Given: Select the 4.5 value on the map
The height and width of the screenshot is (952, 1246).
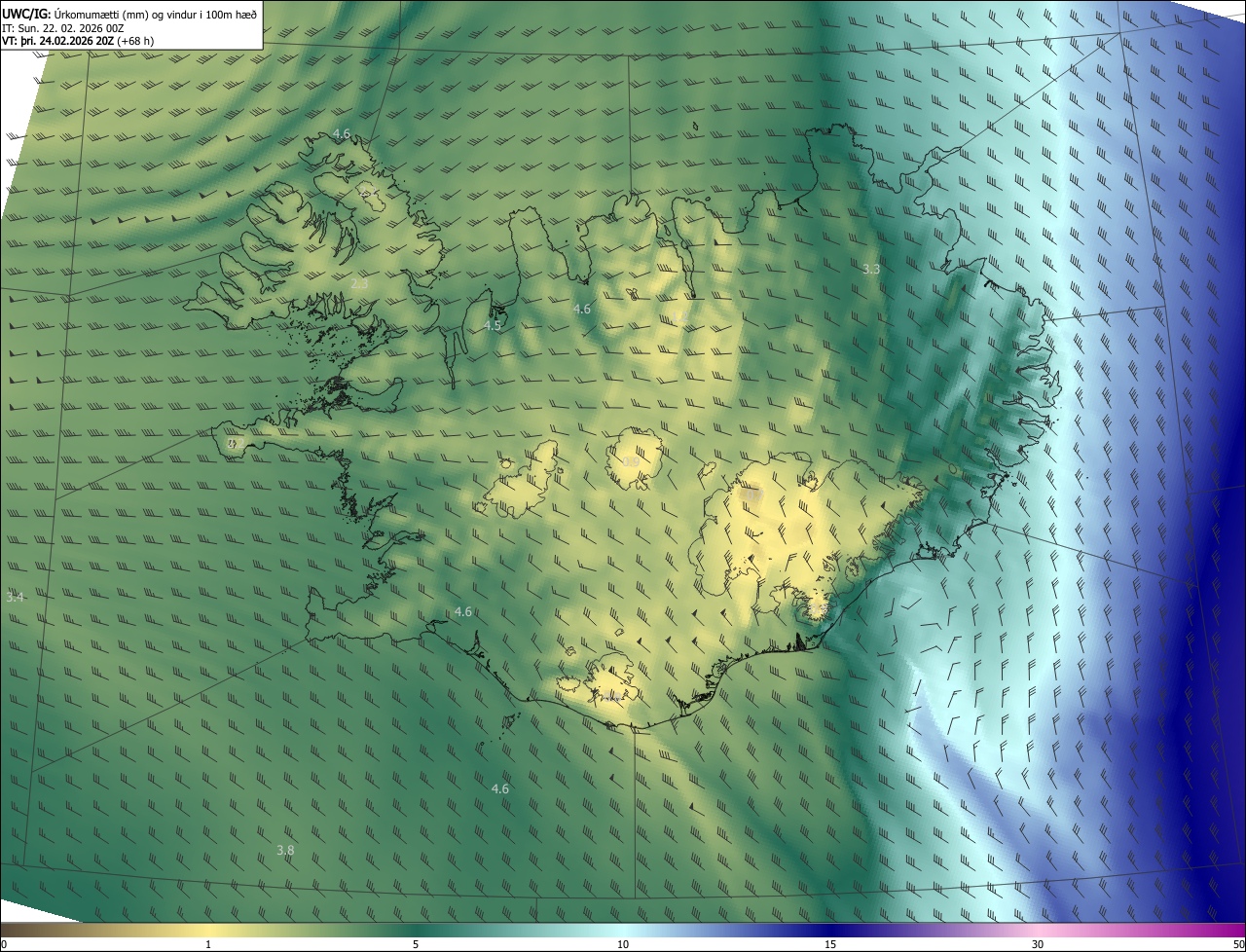Looking at the screenshot, I should [x=493, y=325].
